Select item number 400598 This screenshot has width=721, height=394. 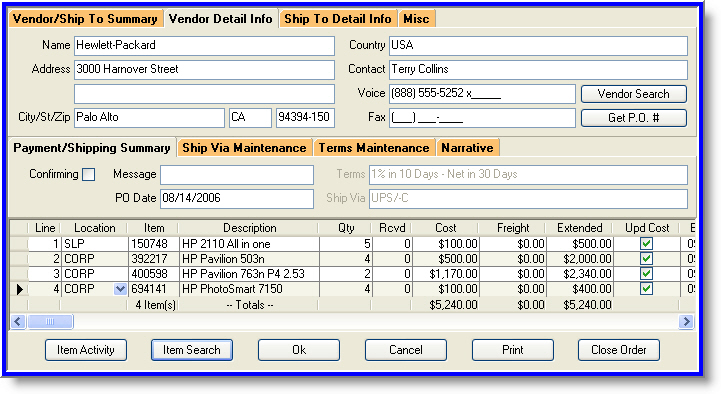click(154, 274)
